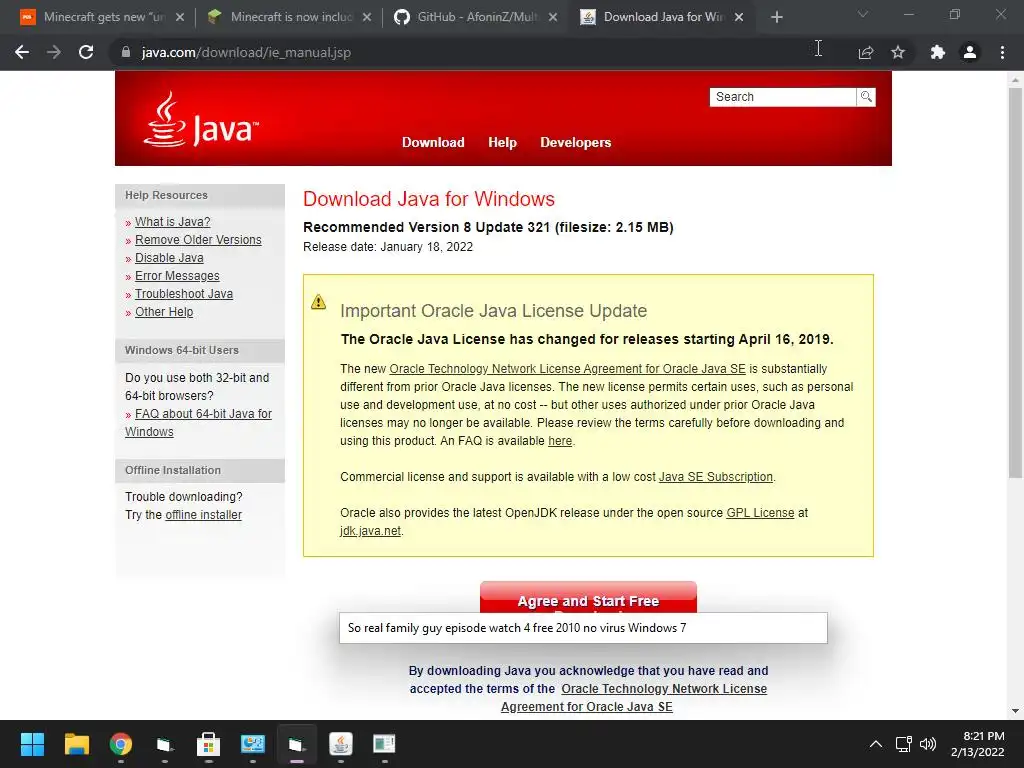
Task: Open the 'What is Java?' link
Action: [x=172, y=221]
